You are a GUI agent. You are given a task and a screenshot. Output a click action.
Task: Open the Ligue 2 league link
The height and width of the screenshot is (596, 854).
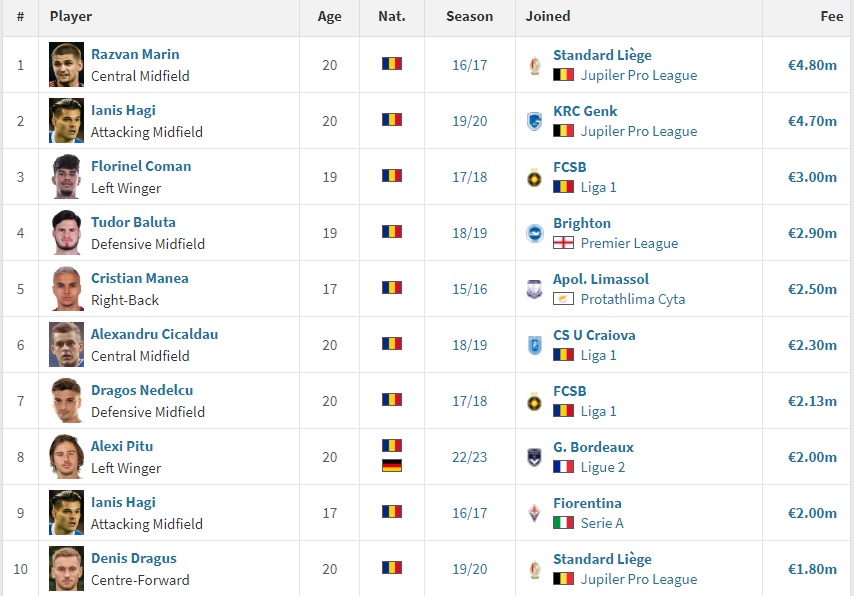602,467
